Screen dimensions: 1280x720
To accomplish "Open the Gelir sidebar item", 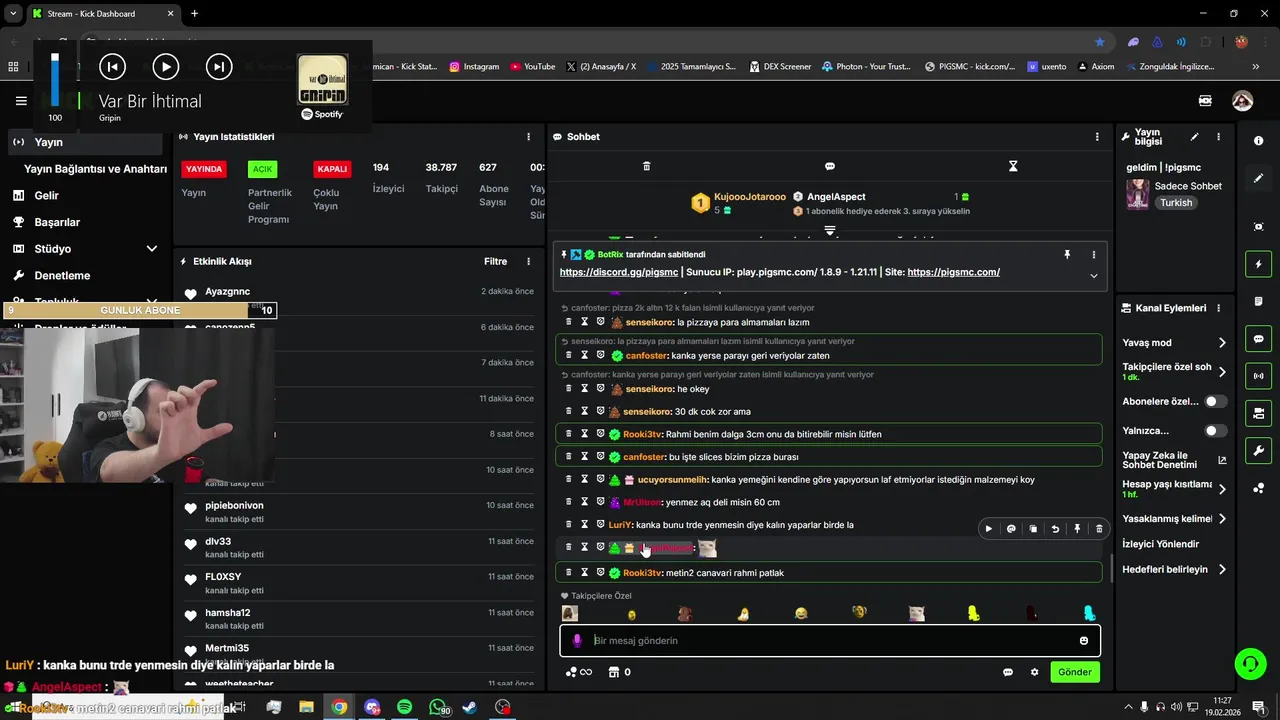I will click(x=47, y=196).
